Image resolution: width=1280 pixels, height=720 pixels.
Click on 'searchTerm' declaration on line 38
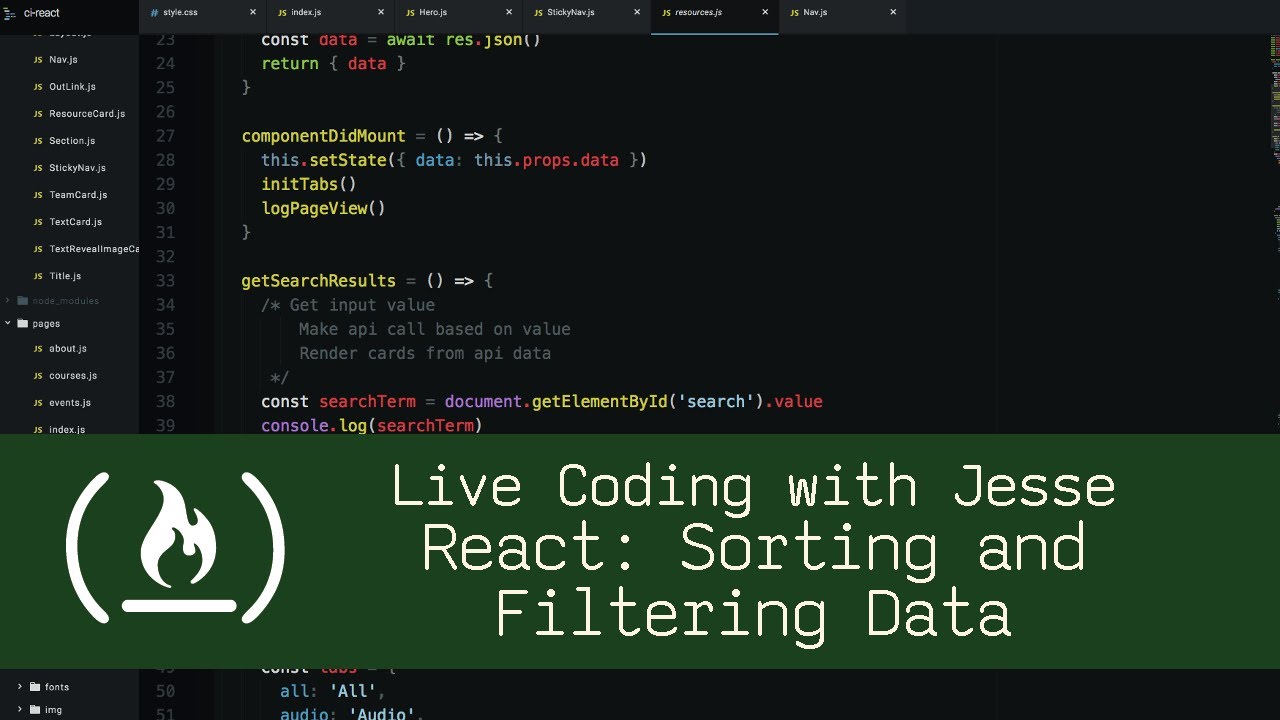point(367,401)
